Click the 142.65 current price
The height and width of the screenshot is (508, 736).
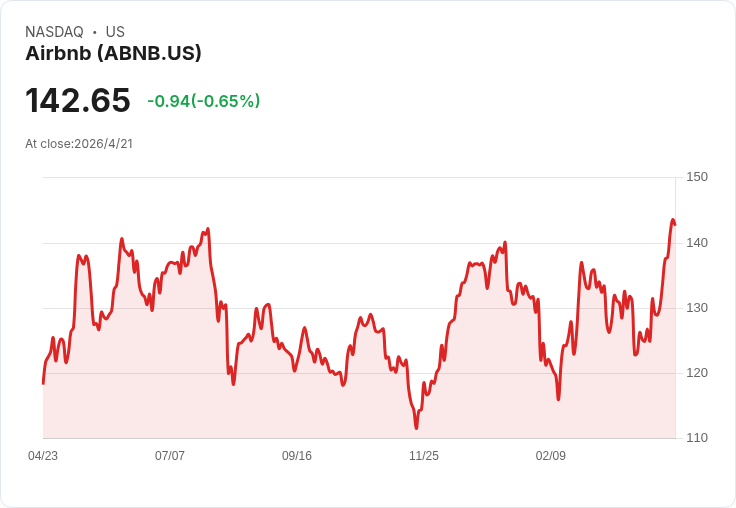pyautogui.click(x=78, y=101)
